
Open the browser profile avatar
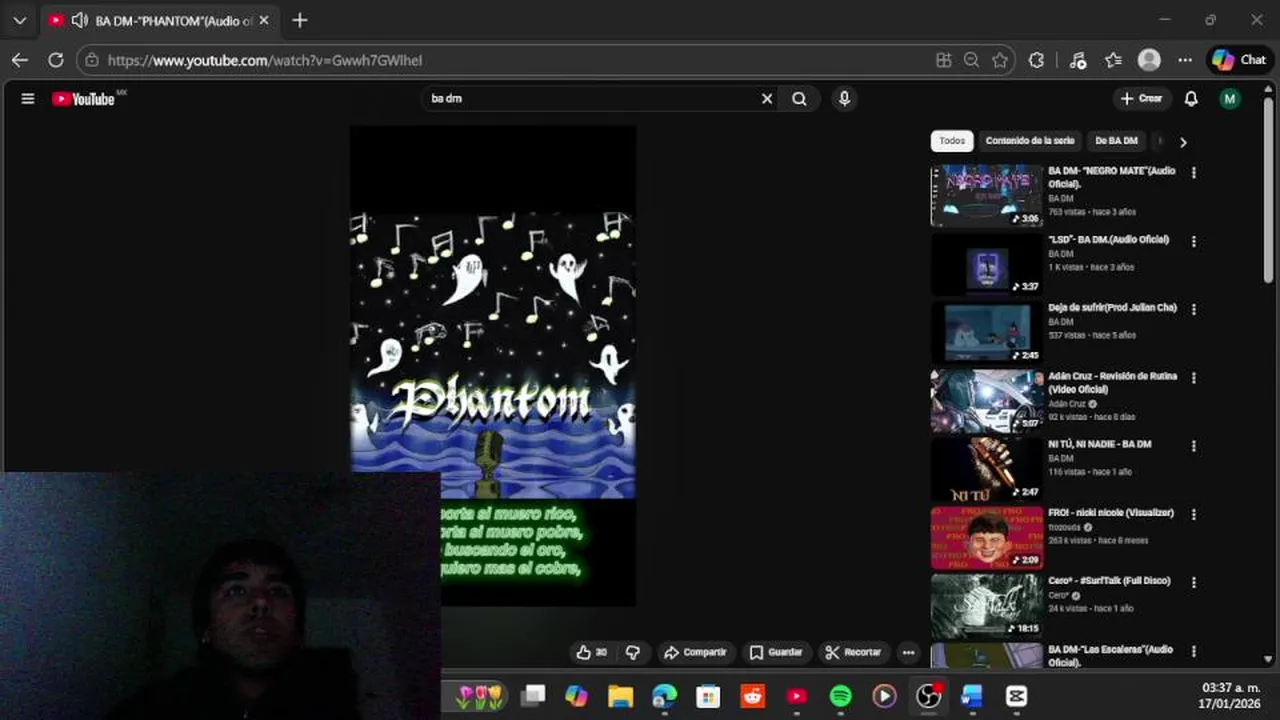coord(1149,60)
